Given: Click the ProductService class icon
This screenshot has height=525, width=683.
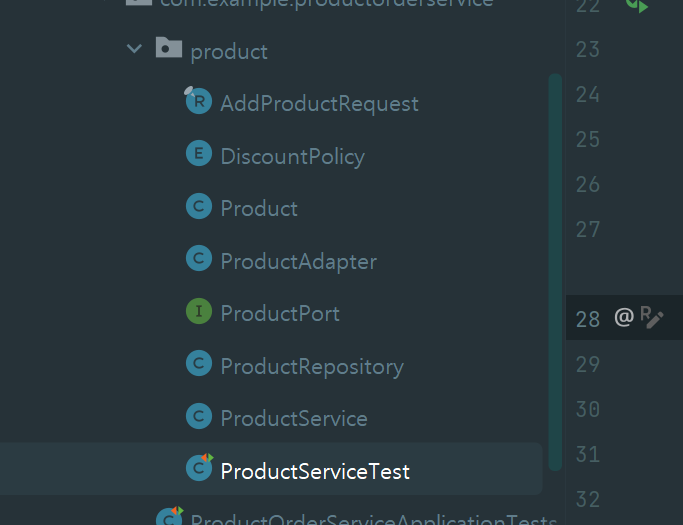Looking at the screenshot, I should coord(199,416).
